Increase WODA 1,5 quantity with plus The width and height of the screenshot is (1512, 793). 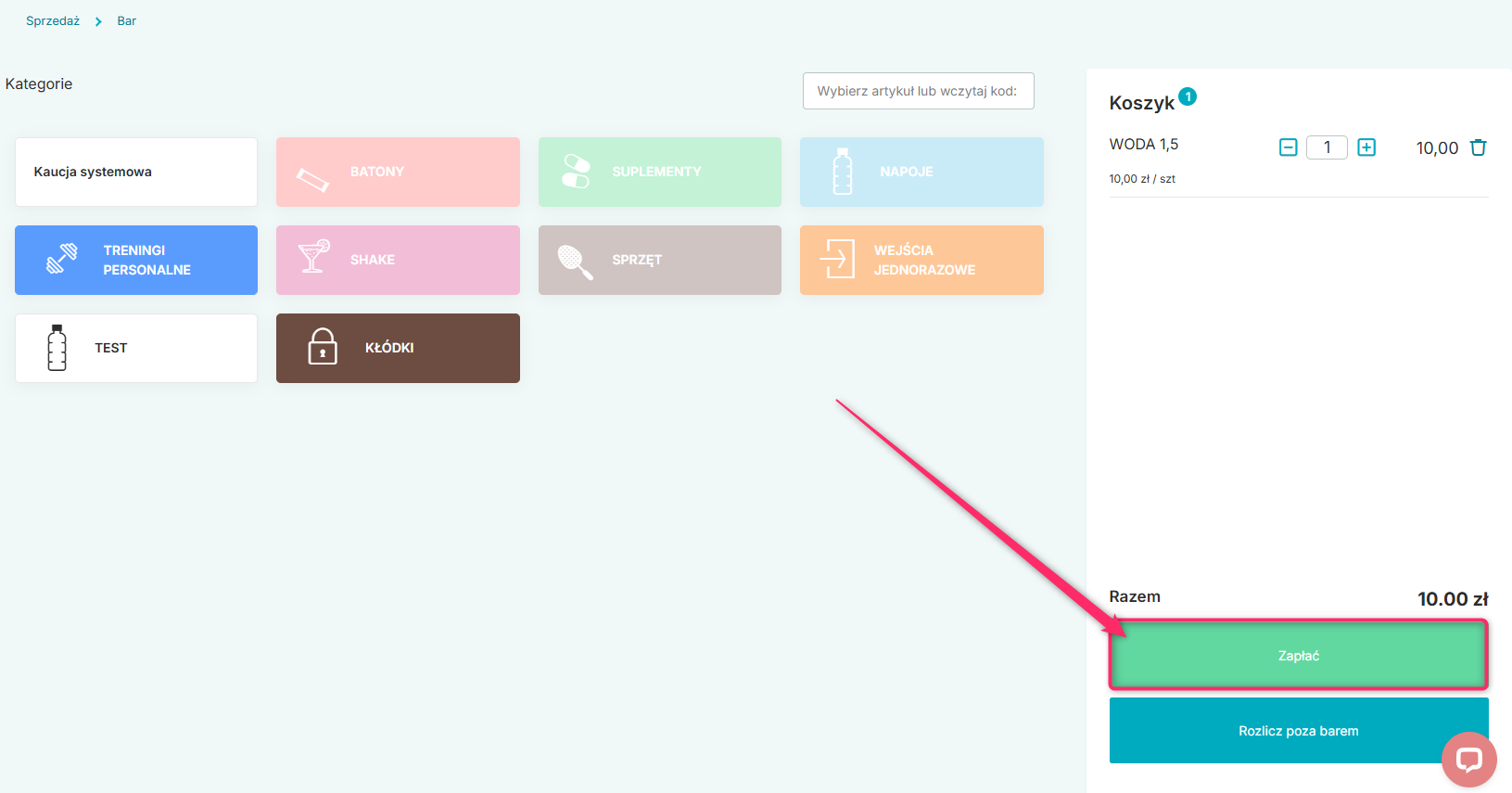coord(1366,147)
